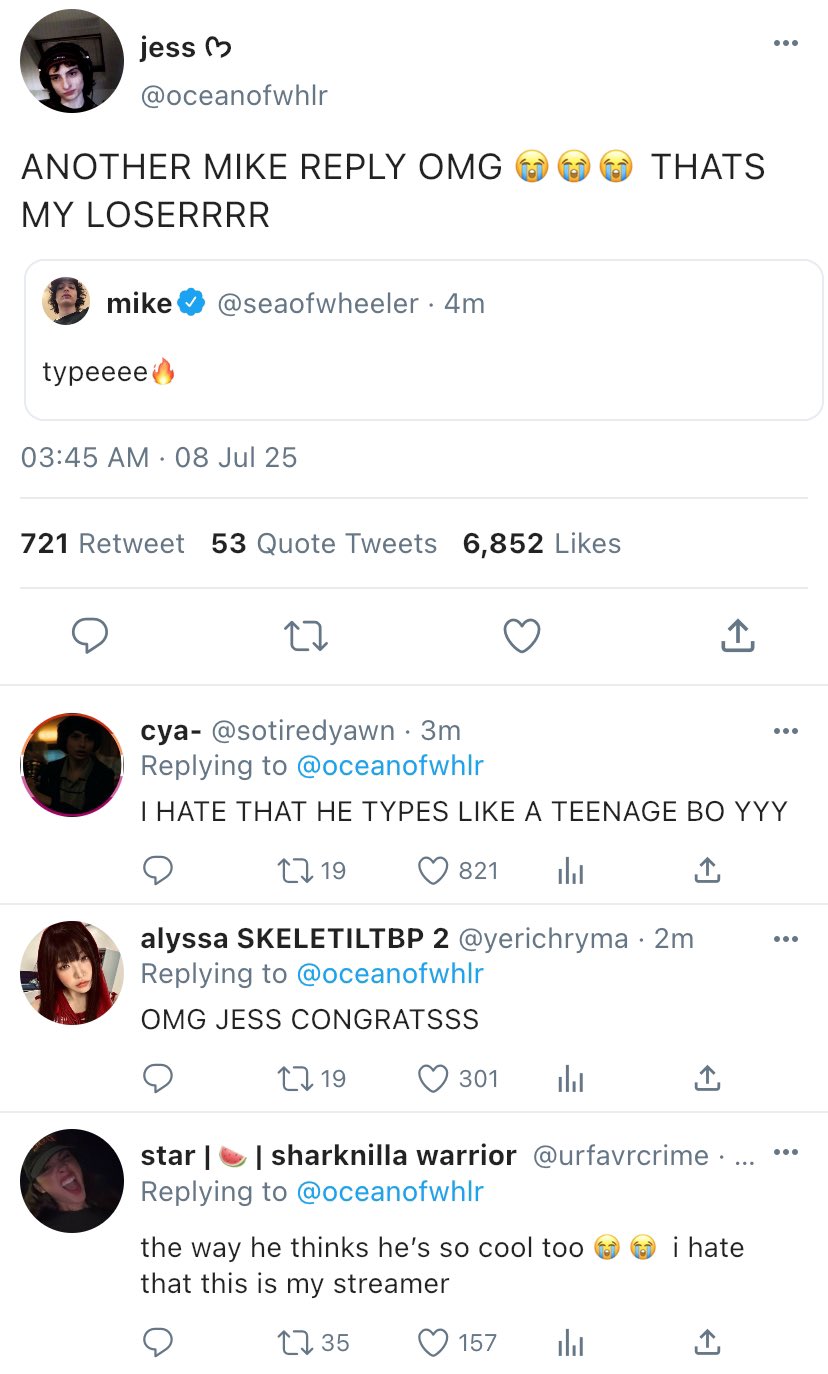View analytics for cya-'s reply
The width and height of the screenshot is (828, 1374).
(568, 871)
